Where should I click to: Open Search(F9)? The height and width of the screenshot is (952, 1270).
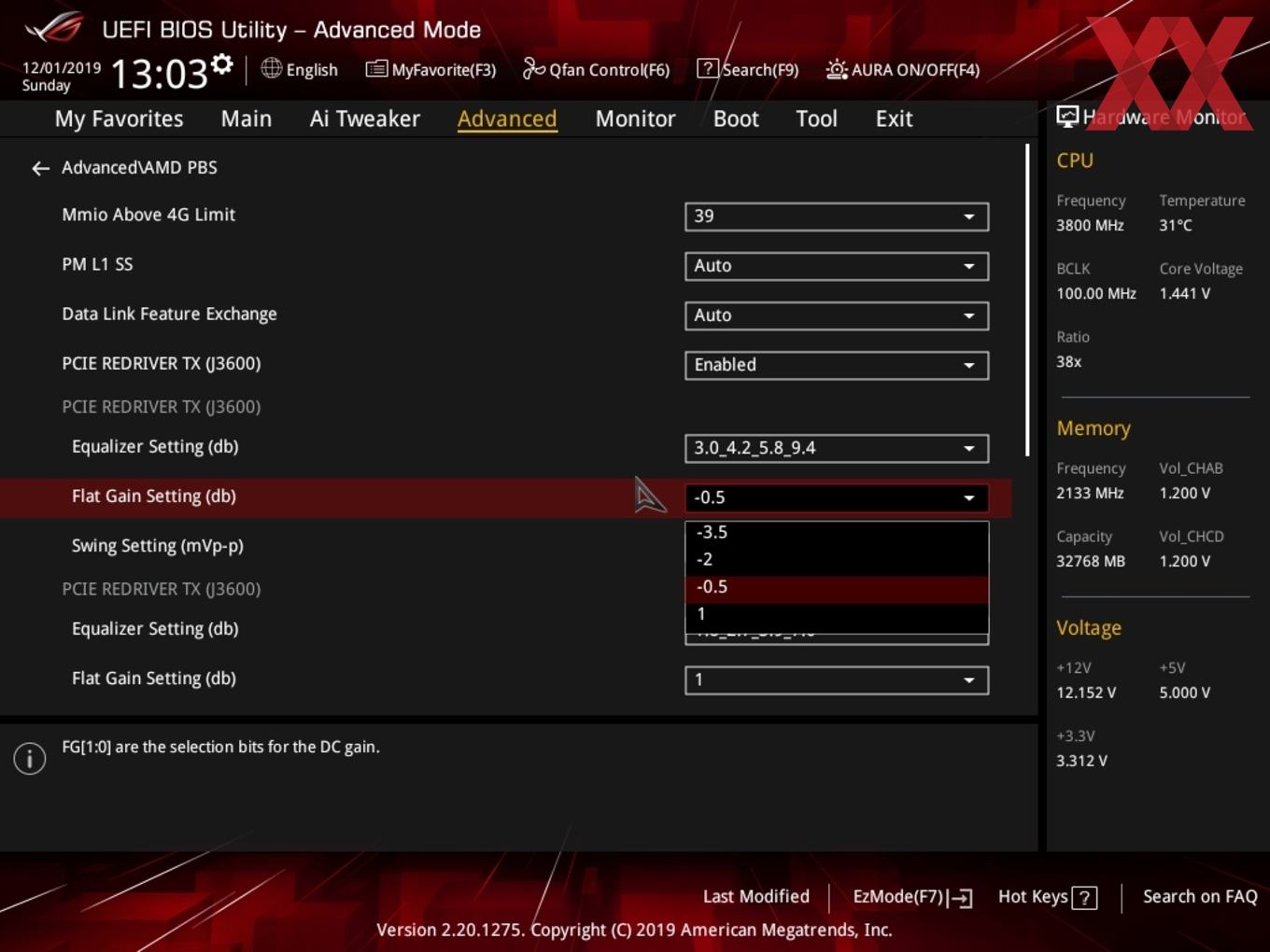pyautogui.click(x=748, y=69)
